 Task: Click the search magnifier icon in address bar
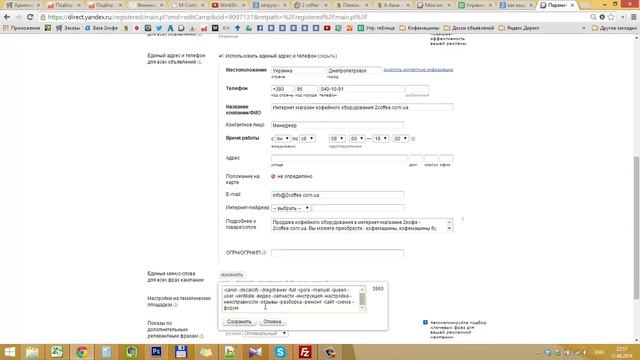click(593, 17)
